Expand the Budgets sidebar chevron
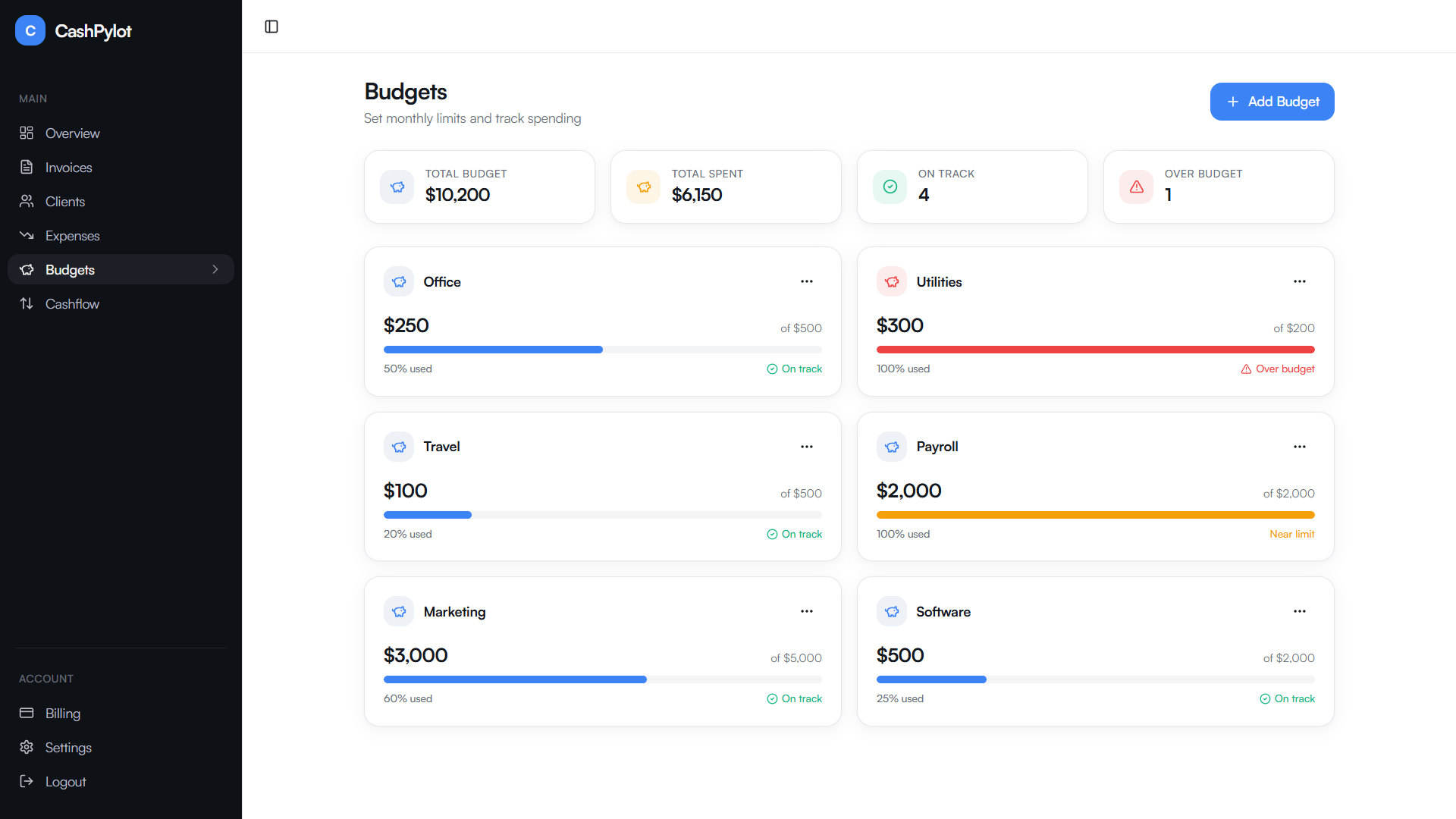This screenshot has width=1456, height=819. (215, 269)
